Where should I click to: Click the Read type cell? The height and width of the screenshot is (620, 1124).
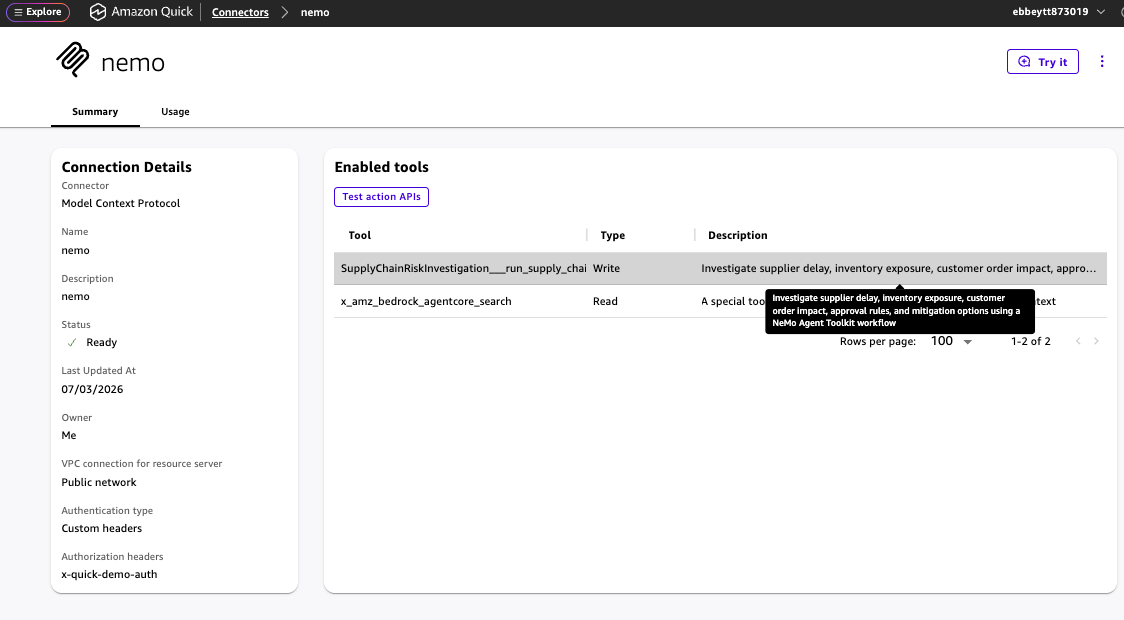[x=605, y=301]
